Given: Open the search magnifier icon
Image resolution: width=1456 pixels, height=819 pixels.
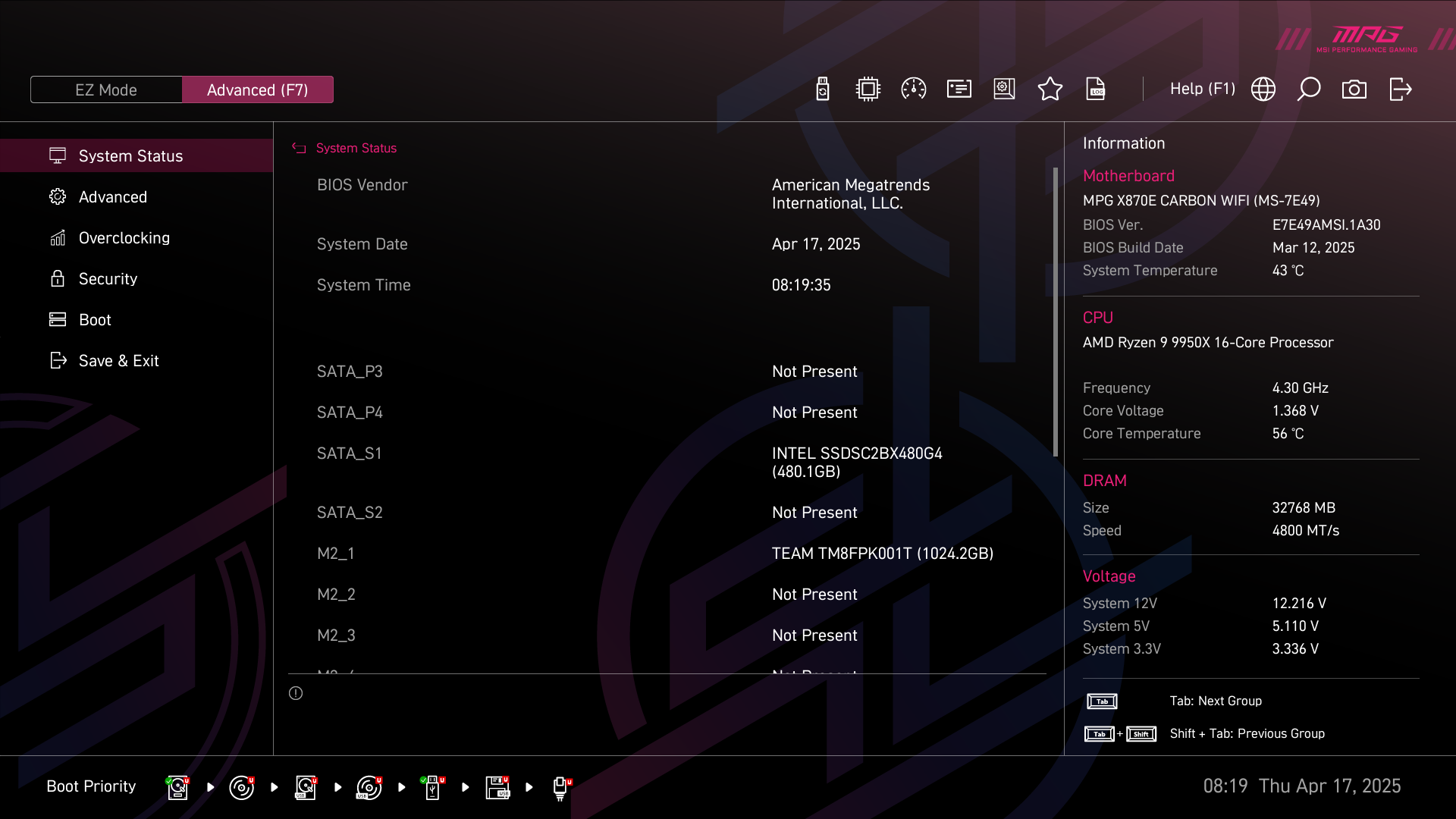Looking at the screenshot, I should coord(1308,89).
